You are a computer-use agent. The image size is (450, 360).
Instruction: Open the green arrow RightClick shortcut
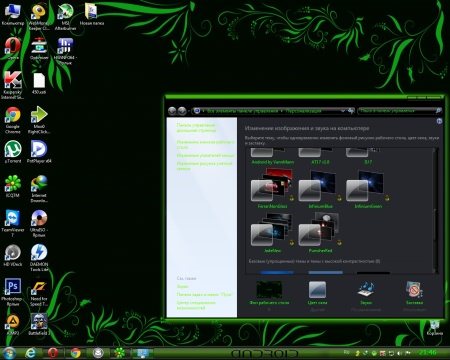[39, 120]
